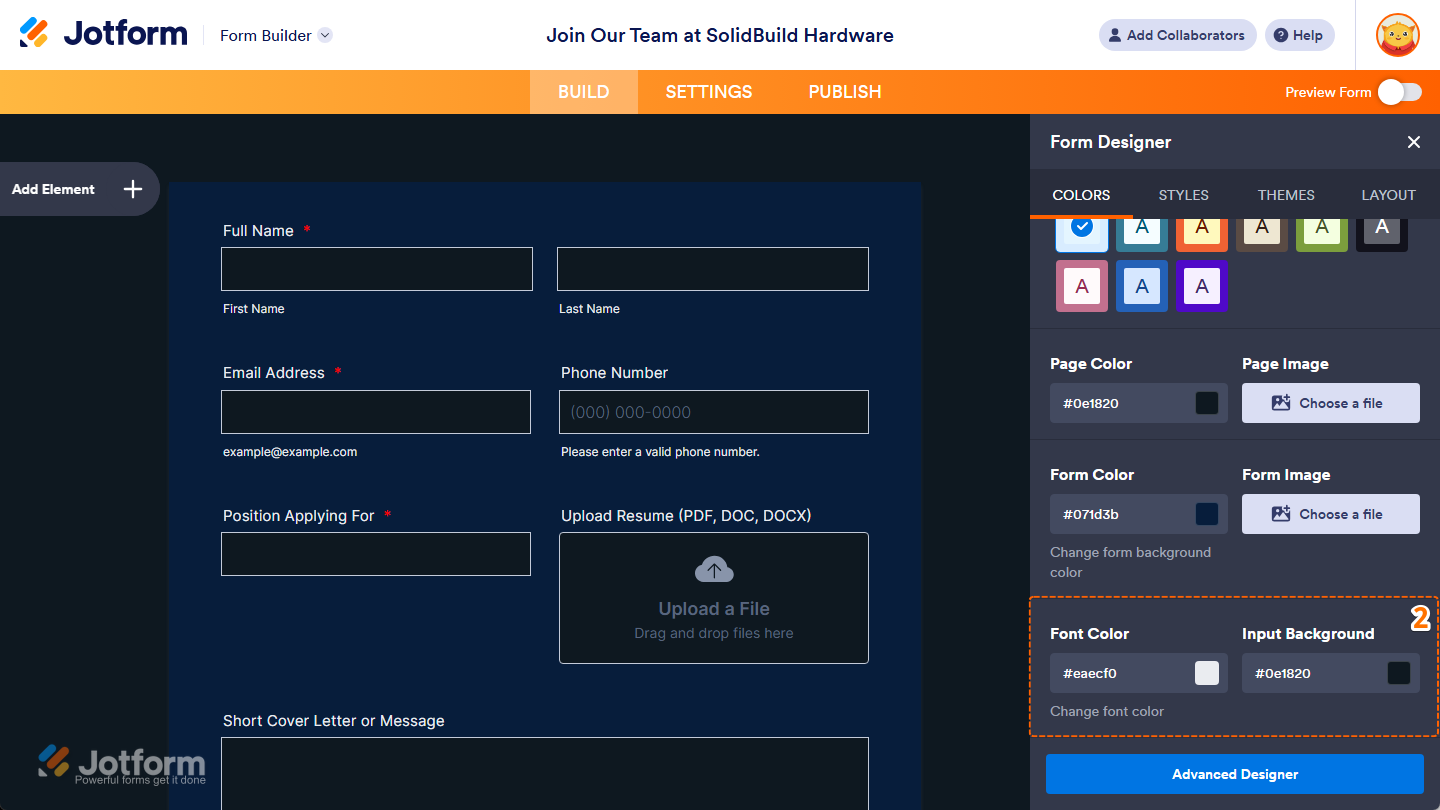Choose the pink color scheme

click(x=1082, y=286)
